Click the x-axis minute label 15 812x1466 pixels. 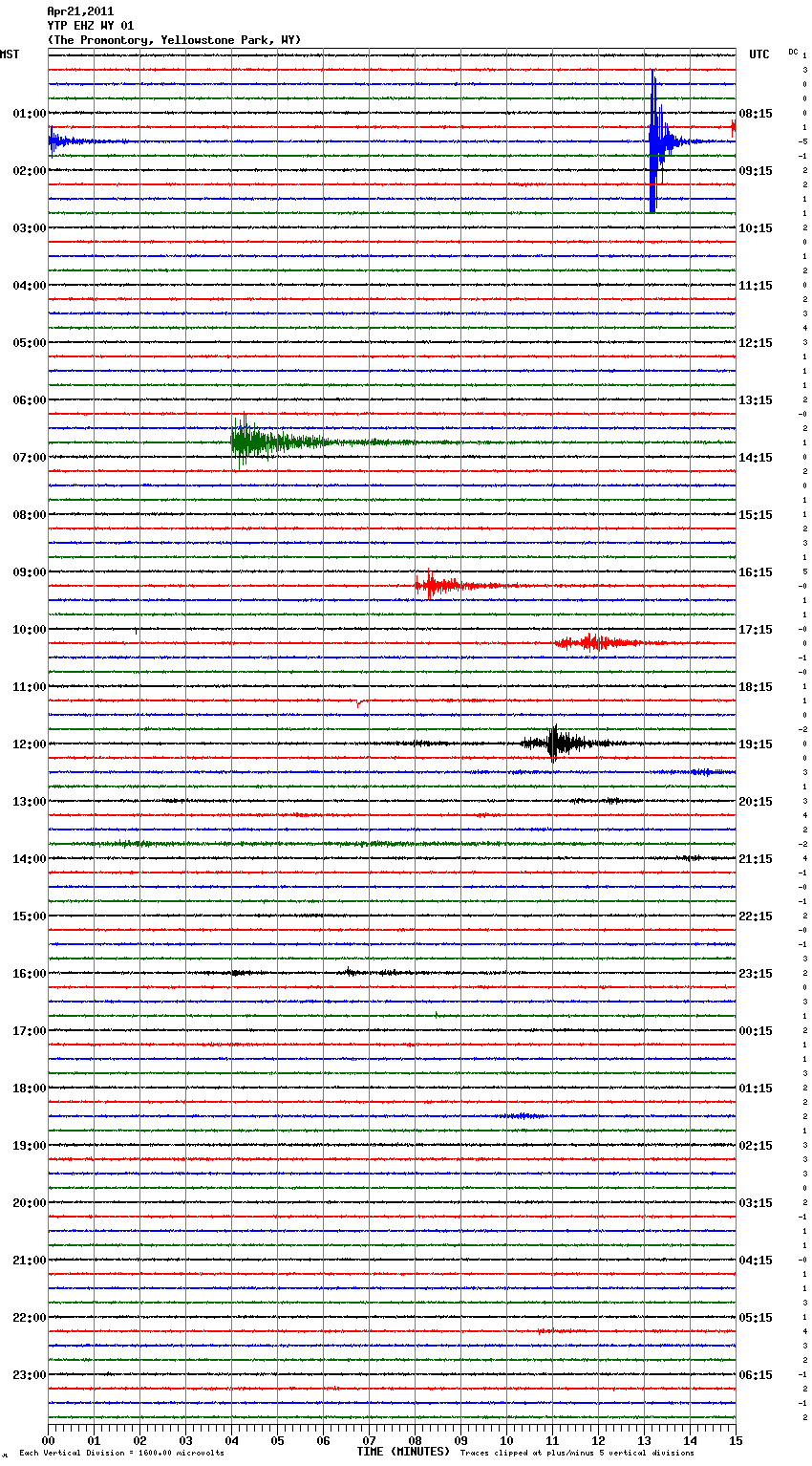click(736, 1440)
